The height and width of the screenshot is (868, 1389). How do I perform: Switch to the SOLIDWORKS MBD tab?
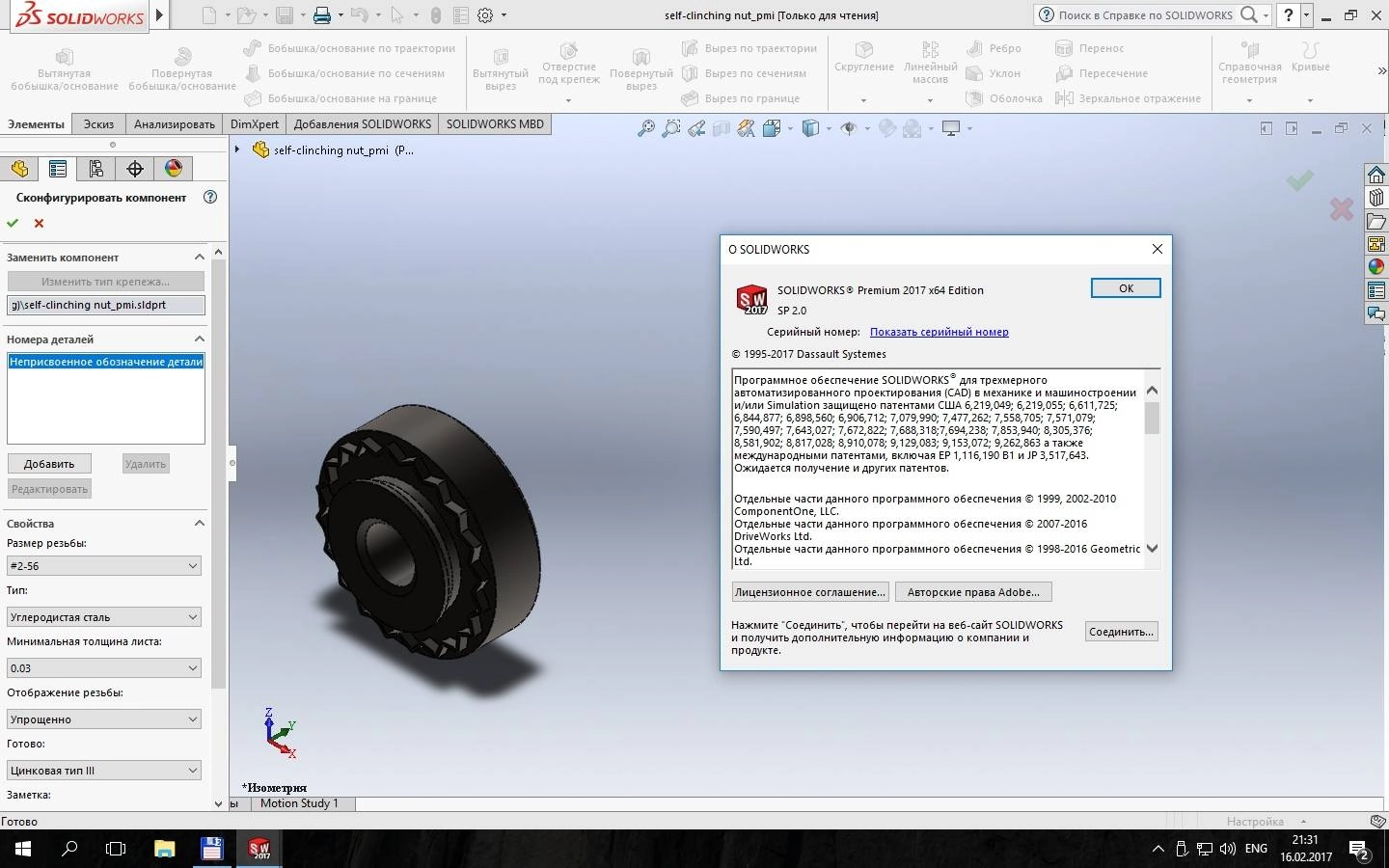[495, 124]
